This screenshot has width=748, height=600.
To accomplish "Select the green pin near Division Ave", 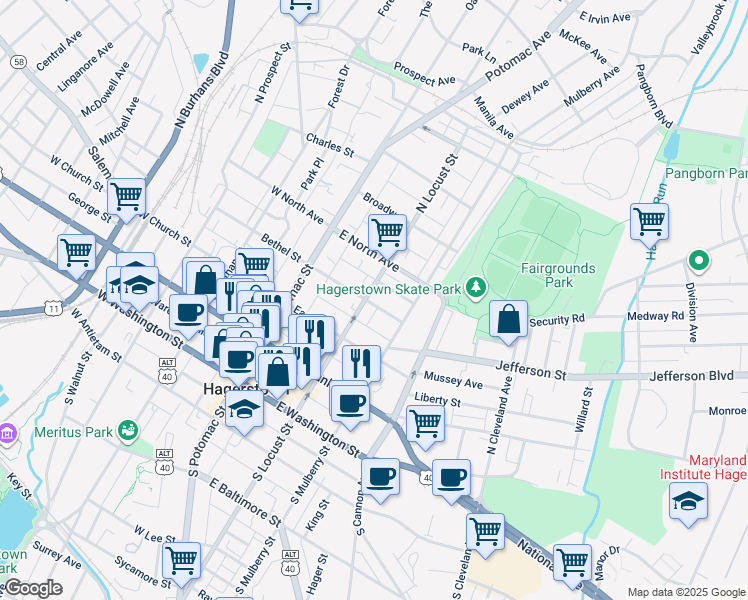I will tap(698, 262).
